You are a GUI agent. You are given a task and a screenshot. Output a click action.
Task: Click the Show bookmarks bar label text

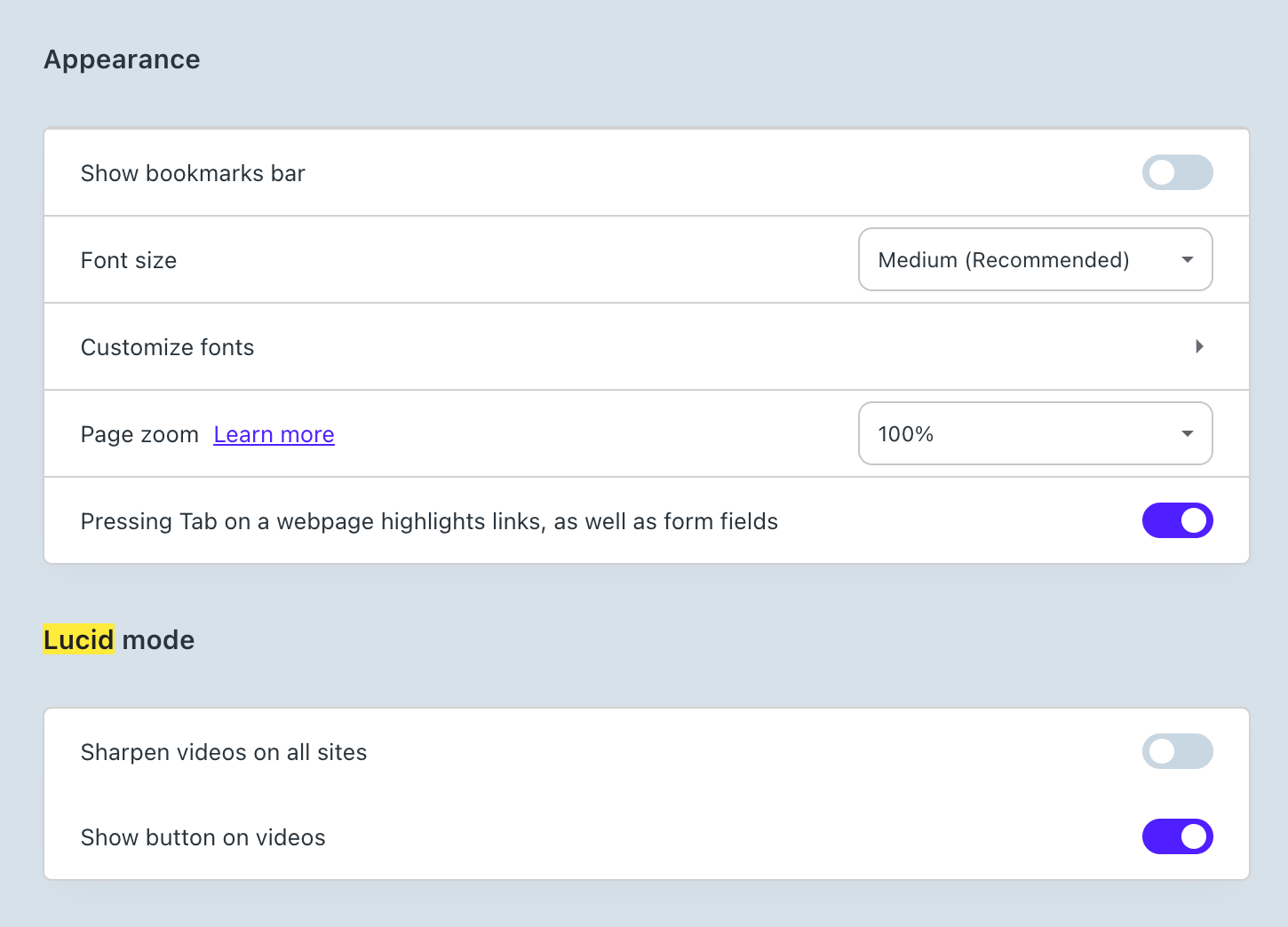click(x=193, y=173)
